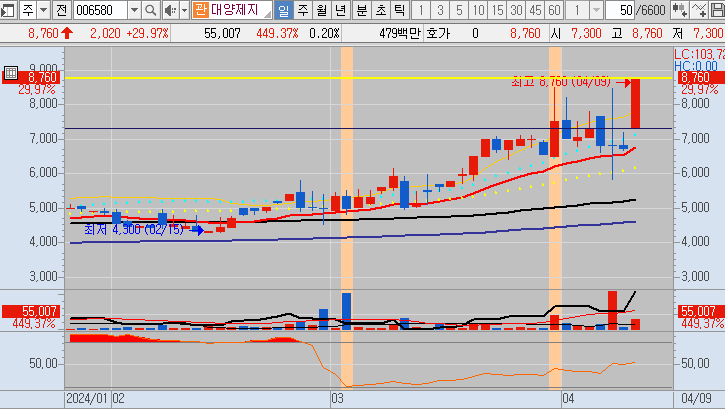Select the 10 interval button
The image size is (725, 409).
478,10
